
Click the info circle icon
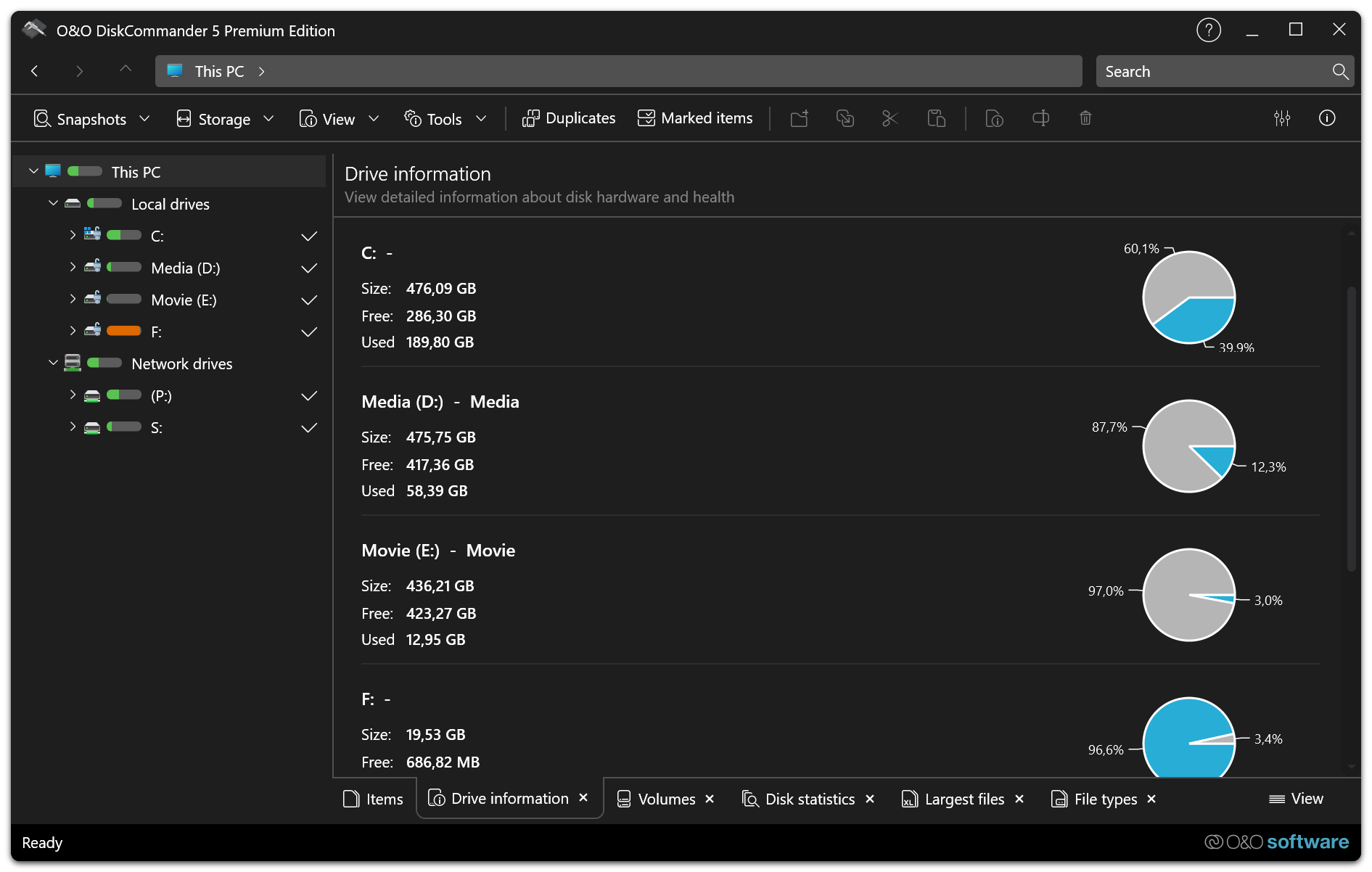[1327, 118]
